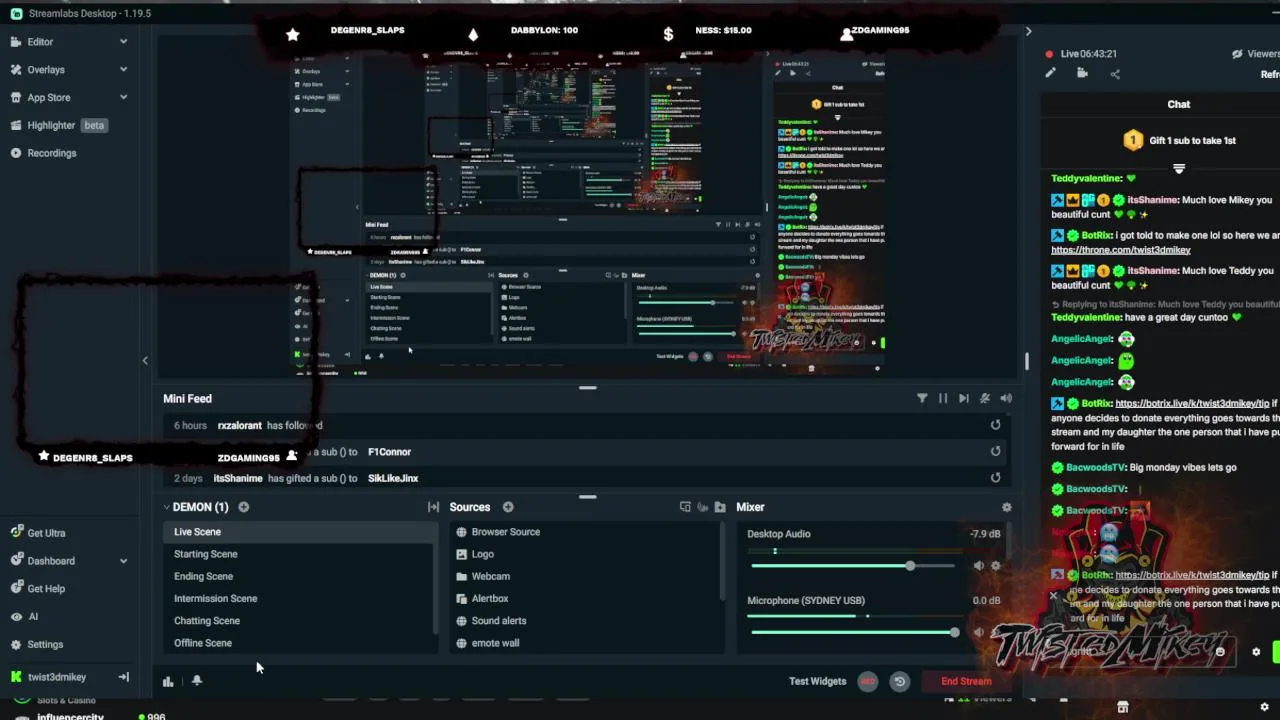Open App Store in the sidebar
The image size is (1280, 720).
click(x=48, y=98)
